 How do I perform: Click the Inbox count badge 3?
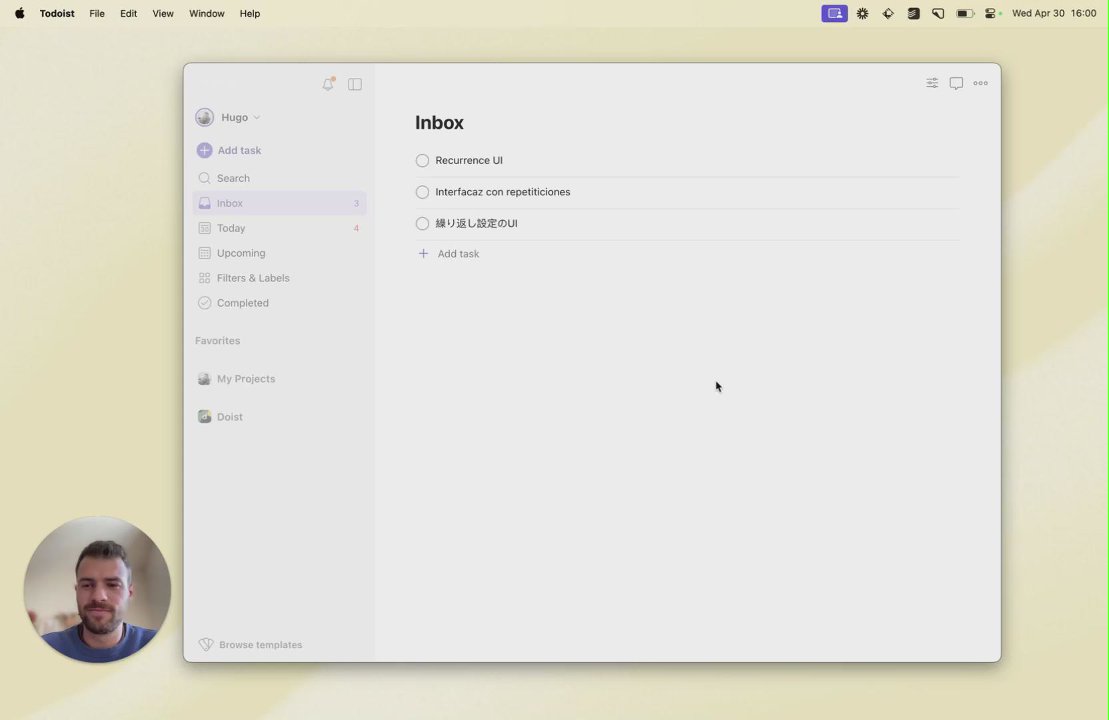click(356, 204)
